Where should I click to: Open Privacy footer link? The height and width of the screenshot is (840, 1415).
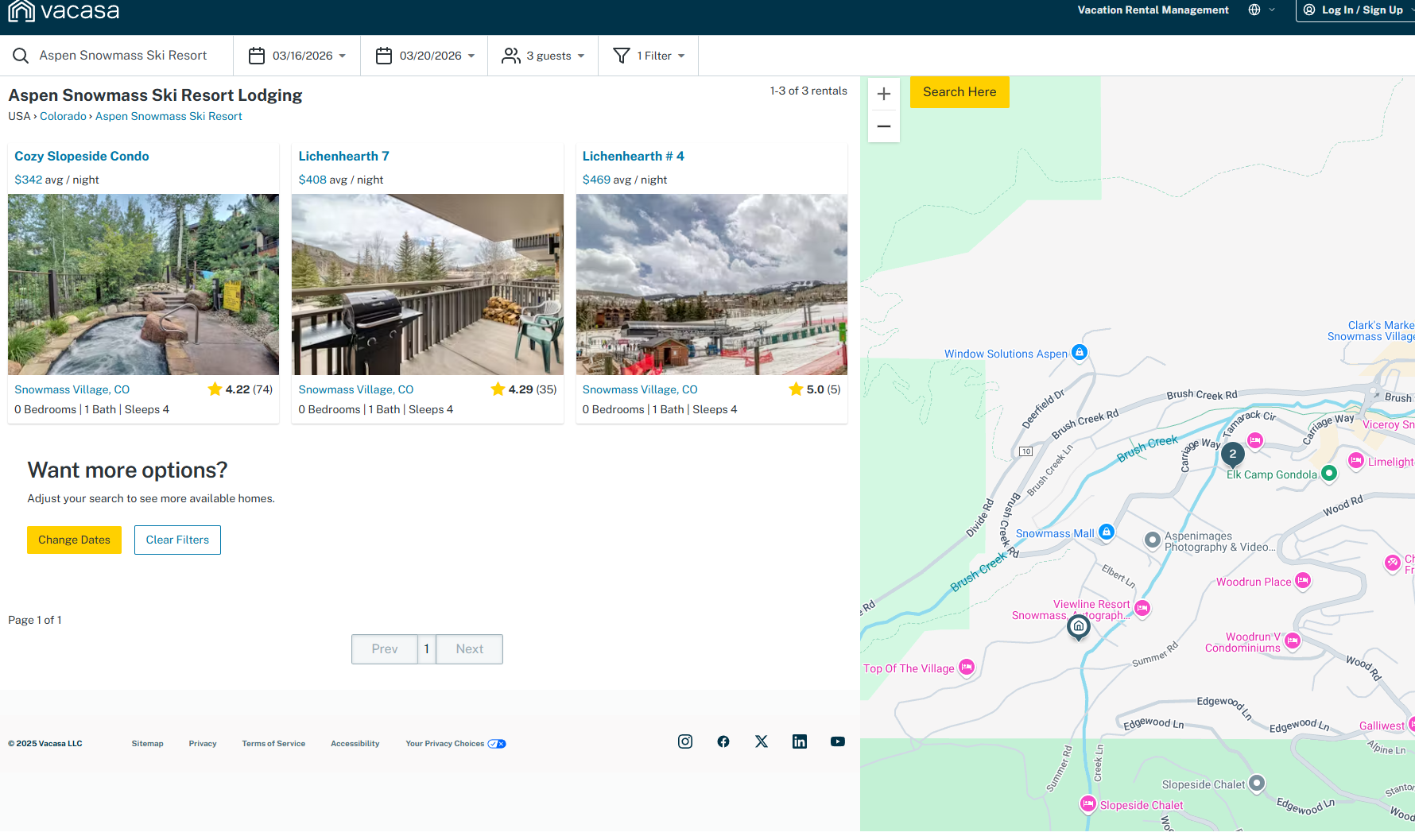point(203,744)
